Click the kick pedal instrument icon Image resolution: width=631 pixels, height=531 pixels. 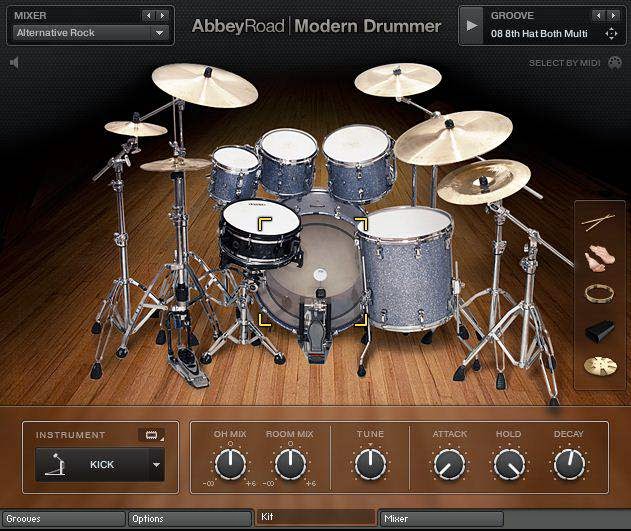[x=55, y=465]
